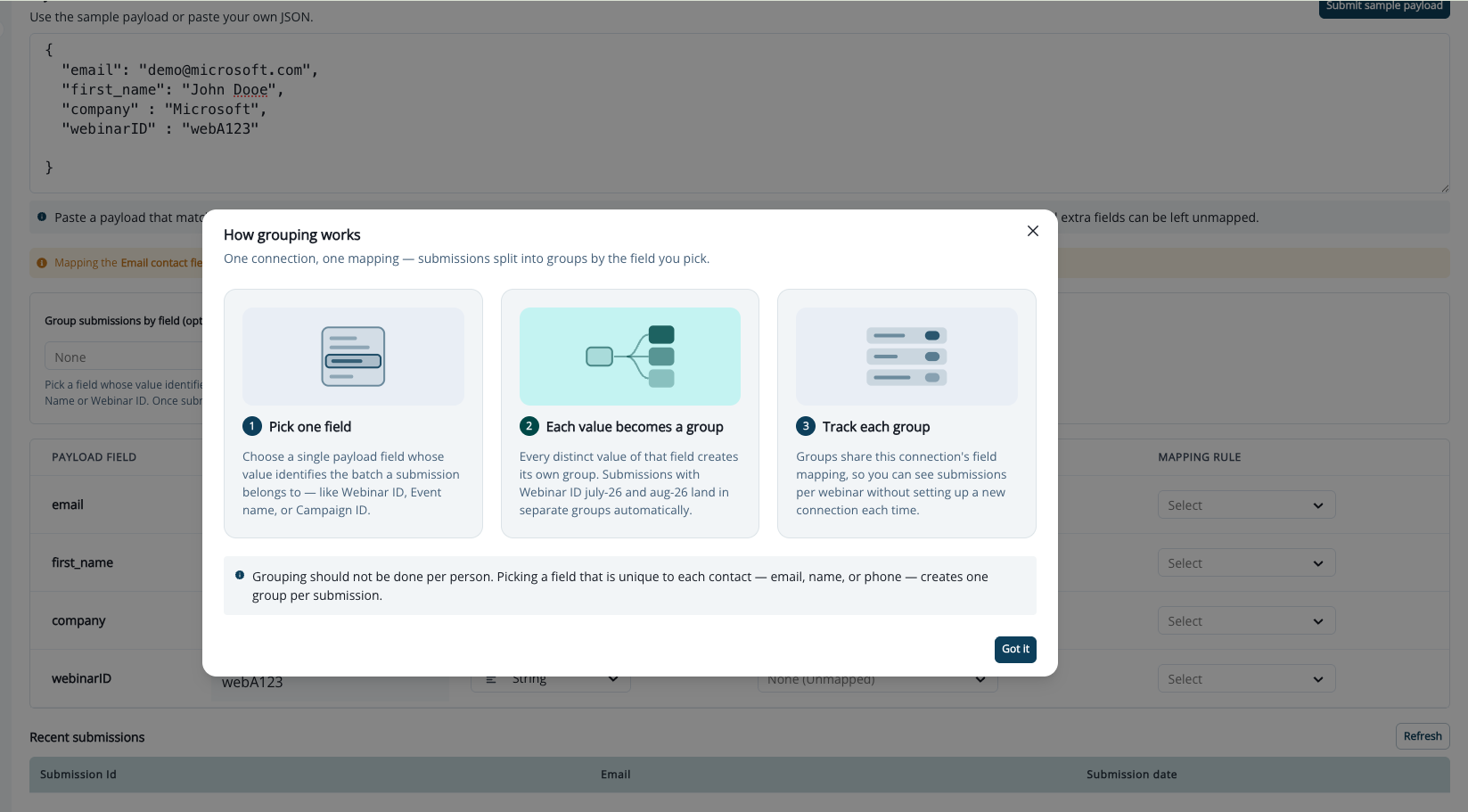Click the Got it button
This screenshot has height=812, width=1468.
click(1015, 649)
